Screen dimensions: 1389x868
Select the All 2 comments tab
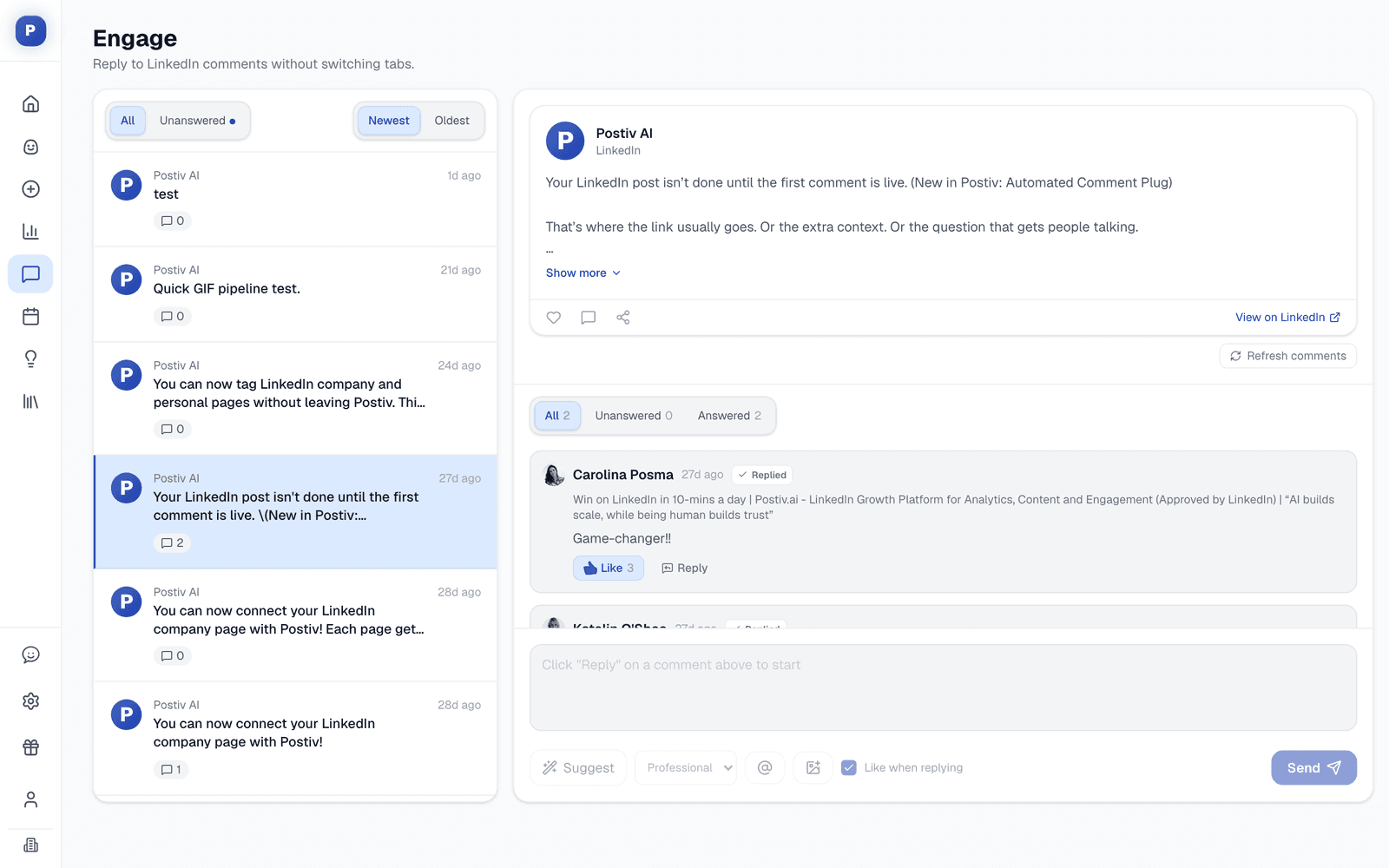[x=557, y=416]
